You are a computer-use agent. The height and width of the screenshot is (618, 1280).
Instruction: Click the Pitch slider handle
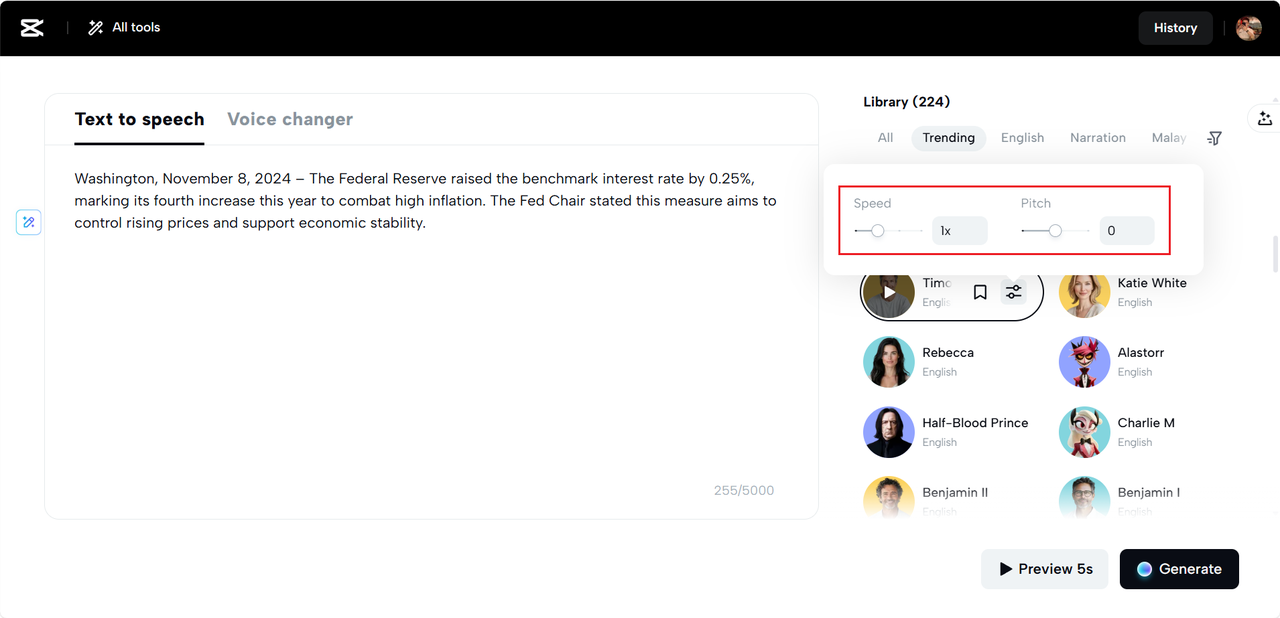[1055, 231]
